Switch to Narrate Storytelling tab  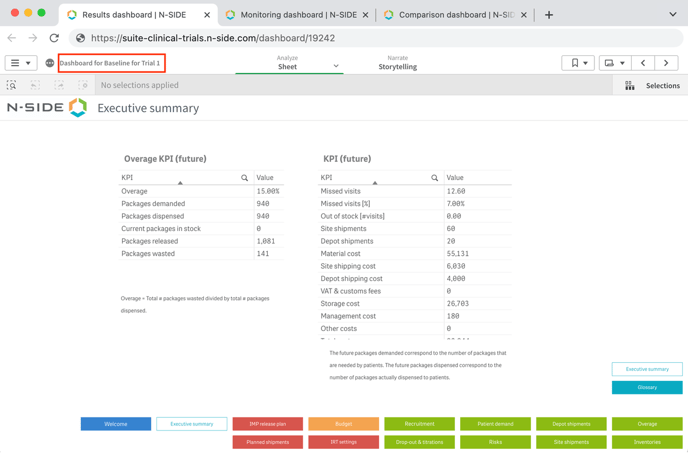tap(397, 63)
